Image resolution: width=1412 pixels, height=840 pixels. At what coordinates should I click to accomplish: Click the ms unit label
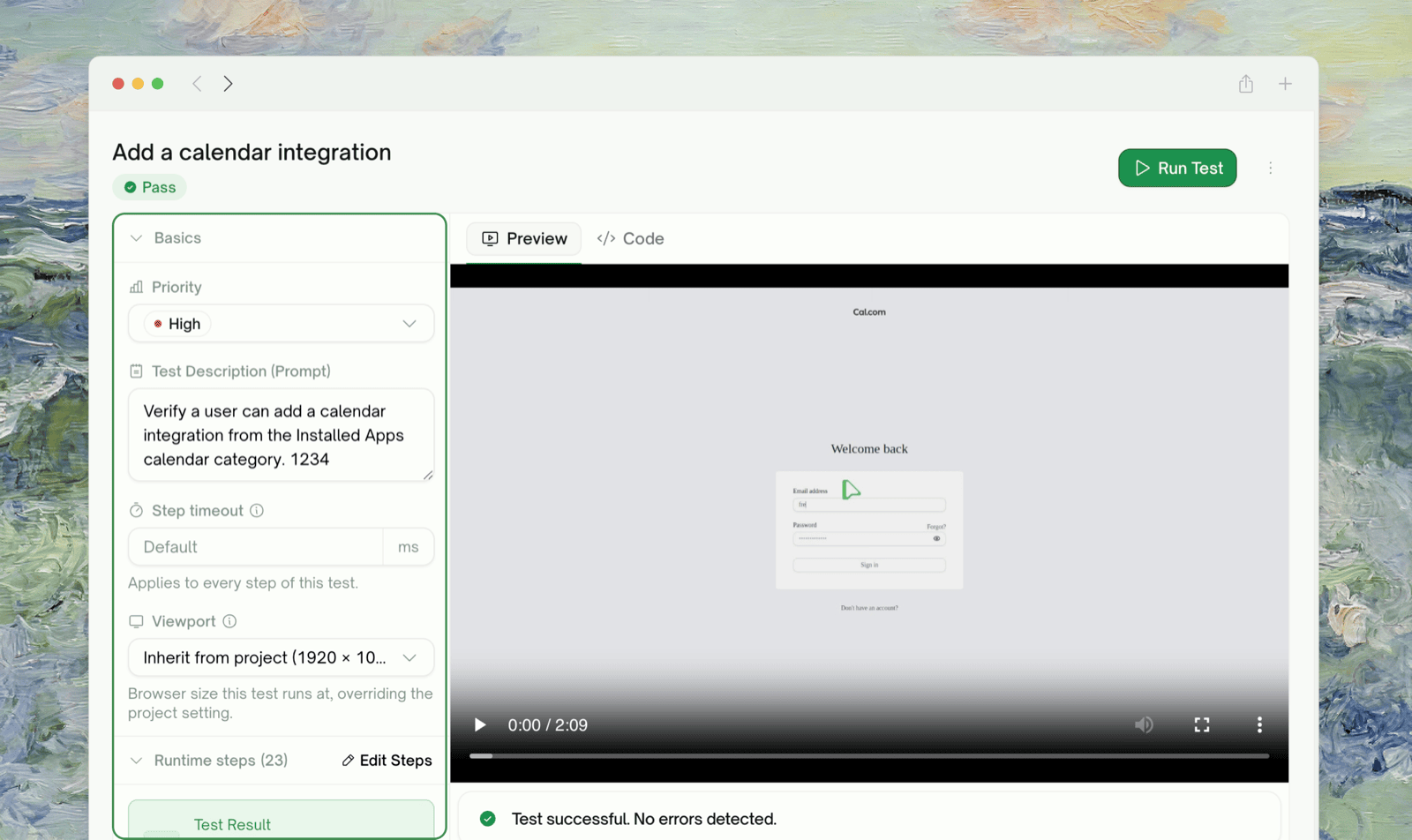coord(408,547)
